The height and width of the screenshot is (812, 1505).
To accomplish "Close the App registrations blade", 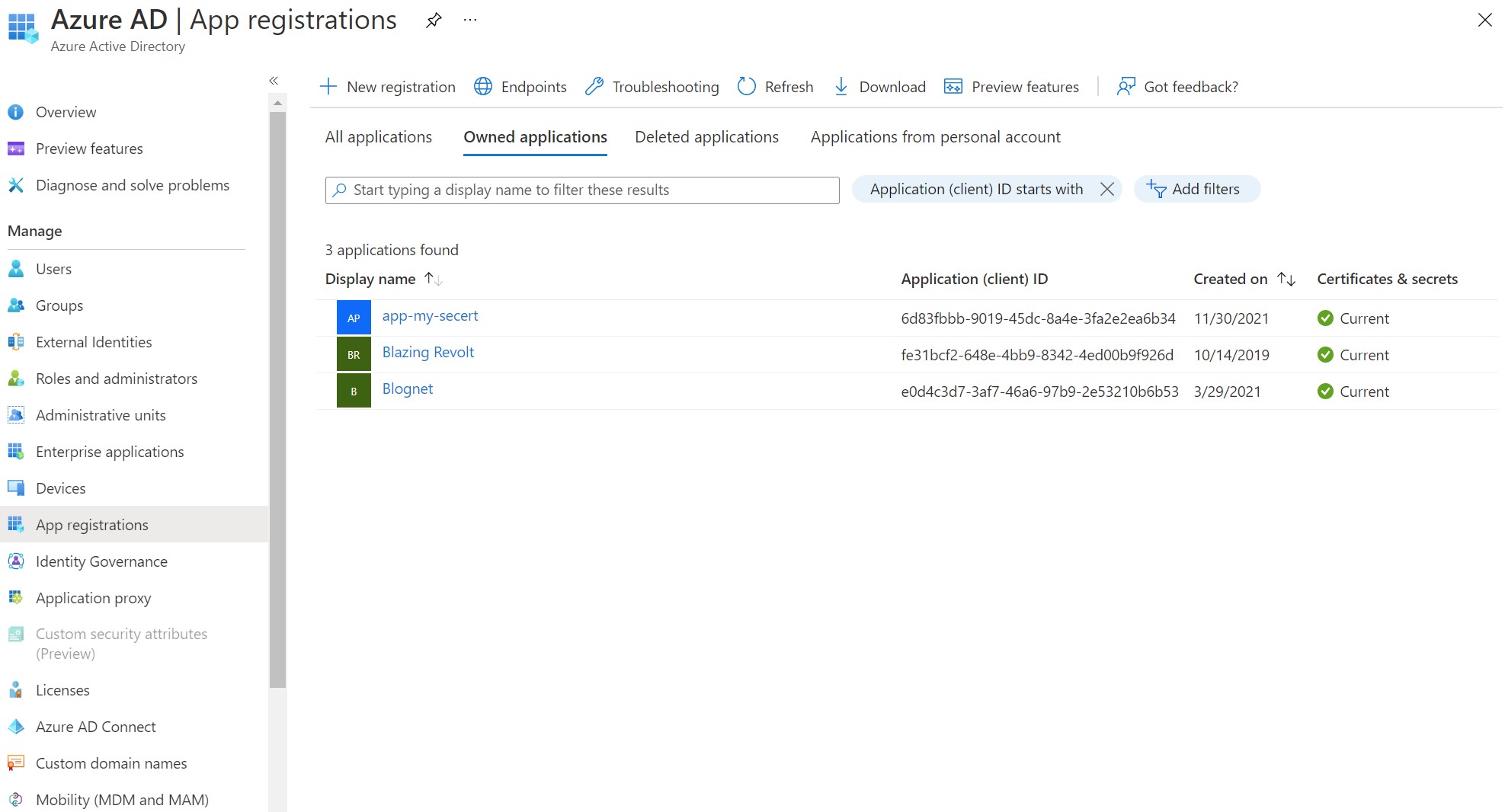I will point(1484,20).
